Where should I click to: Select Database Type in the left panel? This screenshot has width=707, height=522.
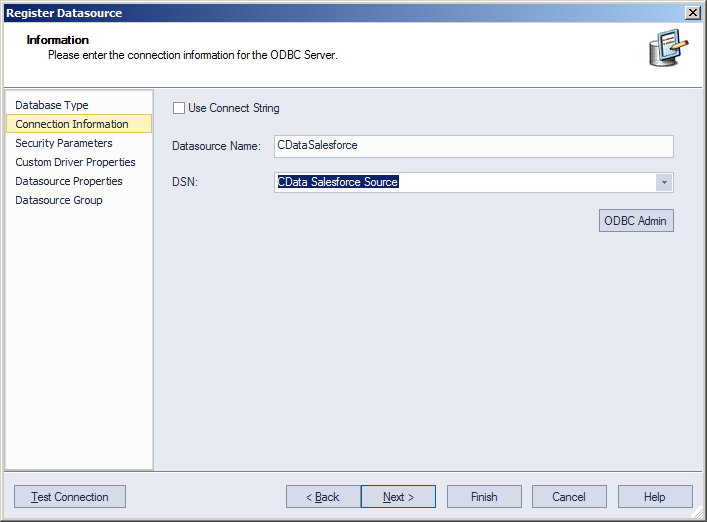[52, 105]
